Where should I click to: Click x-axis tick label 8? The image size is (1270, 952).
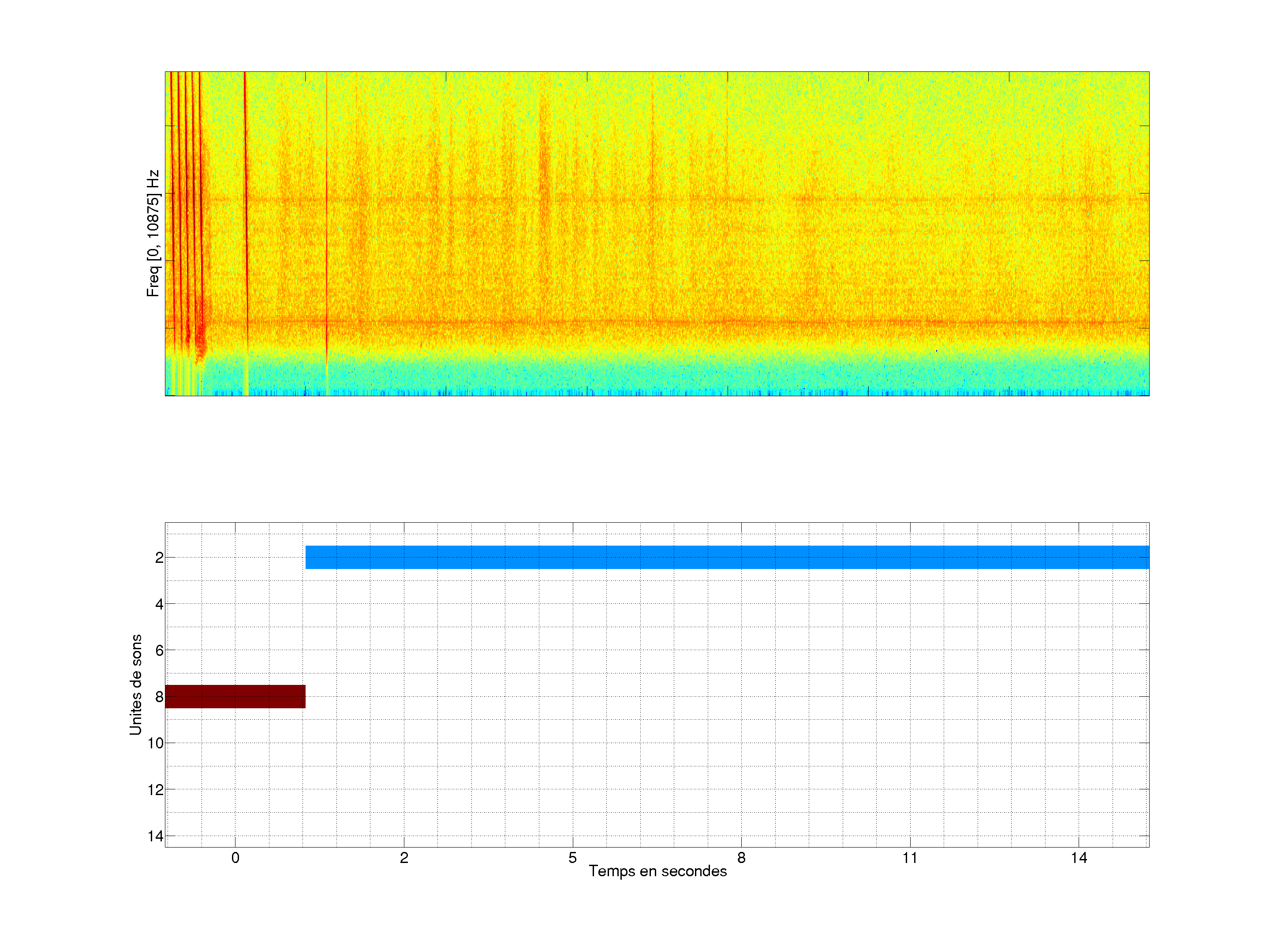[741, 858]
